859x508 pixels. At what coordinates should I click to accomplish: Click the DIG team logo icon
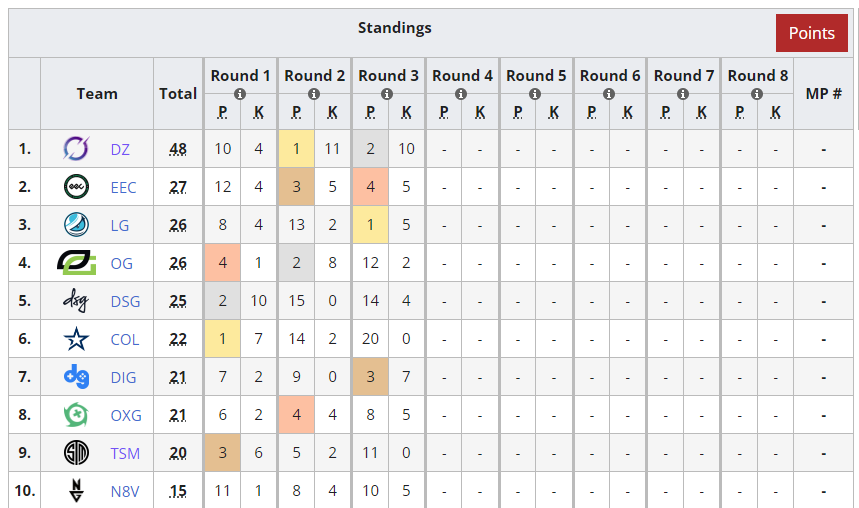pos(76,377)
